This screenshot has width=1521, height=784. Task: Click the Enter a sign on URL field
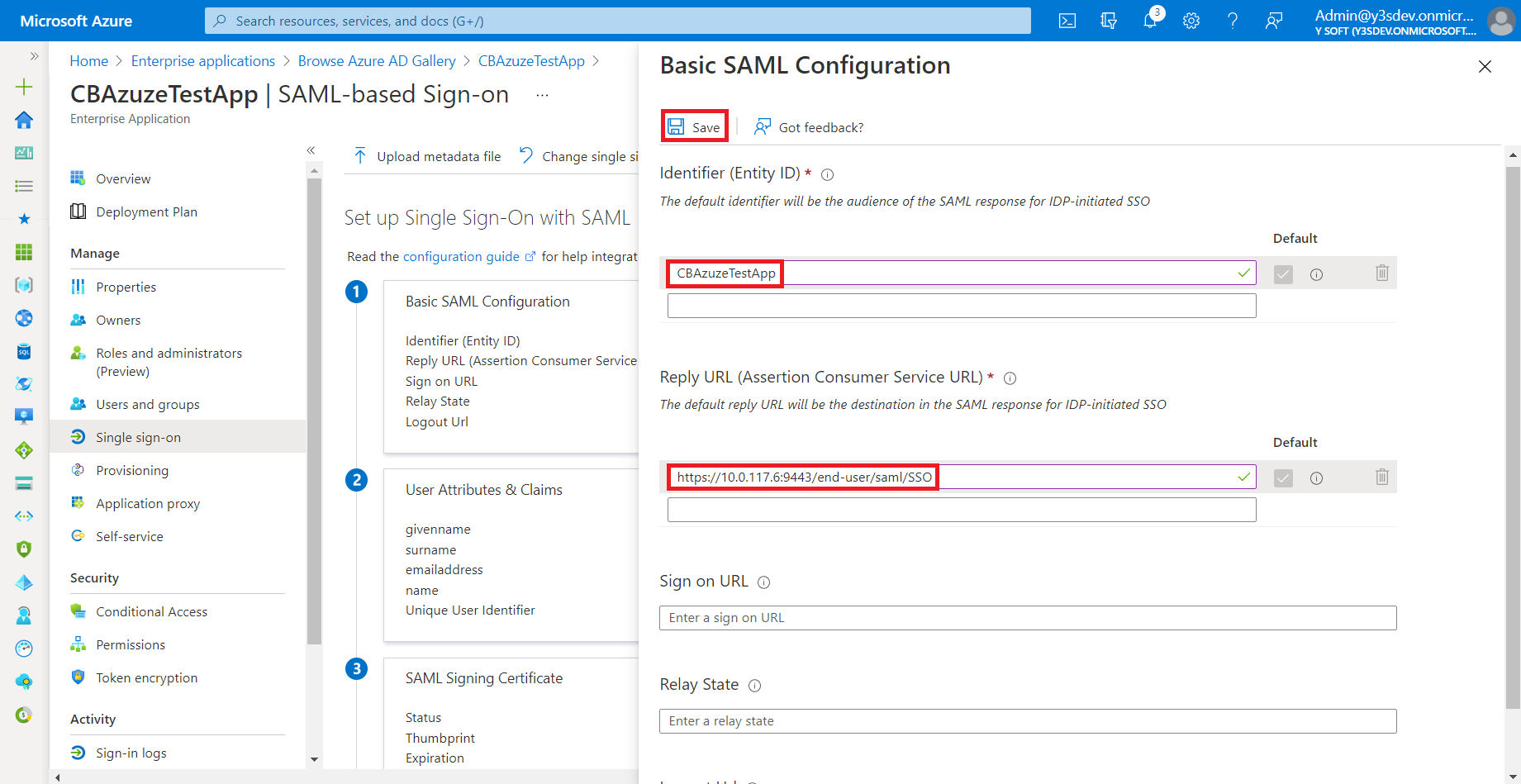pos(1026,617)
